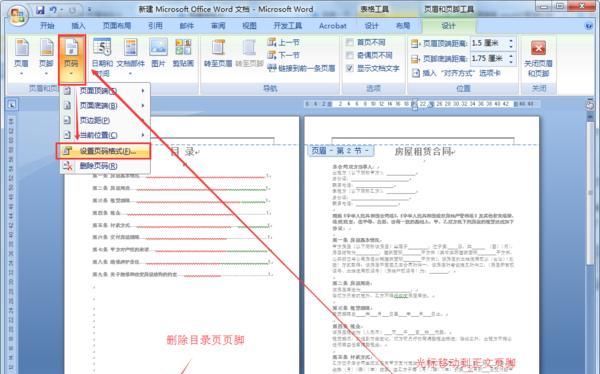Click the horizontal ruler
The width and height of the screenshot is (600, 374).
coord(421,104)
